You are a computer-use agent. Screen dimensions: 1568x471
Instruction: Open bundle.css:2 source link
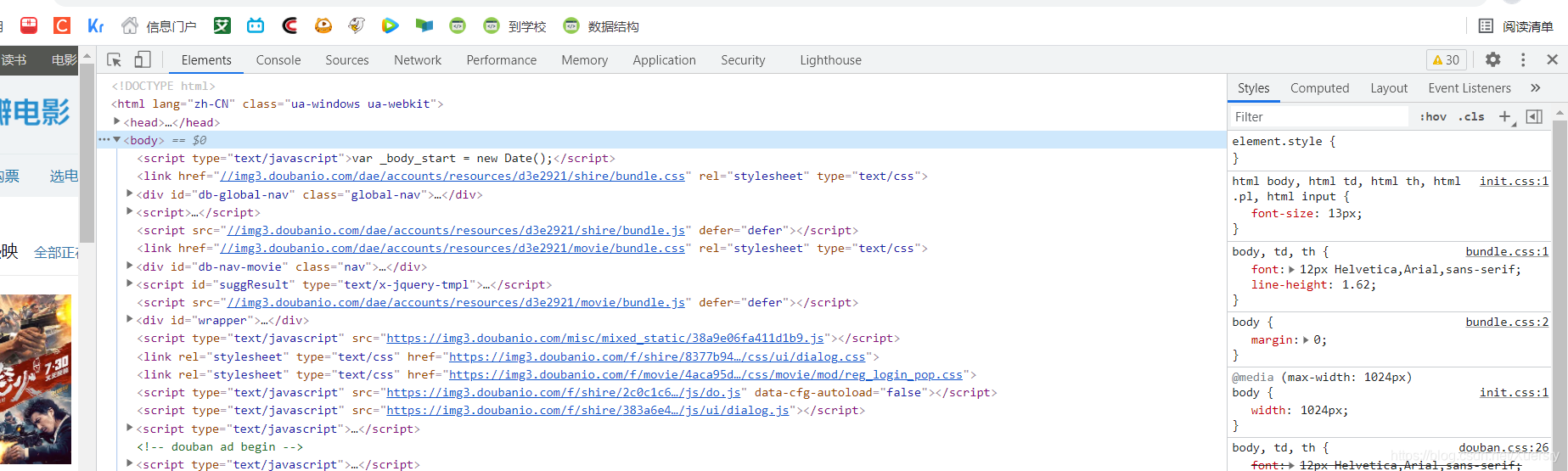(1507, 322)
